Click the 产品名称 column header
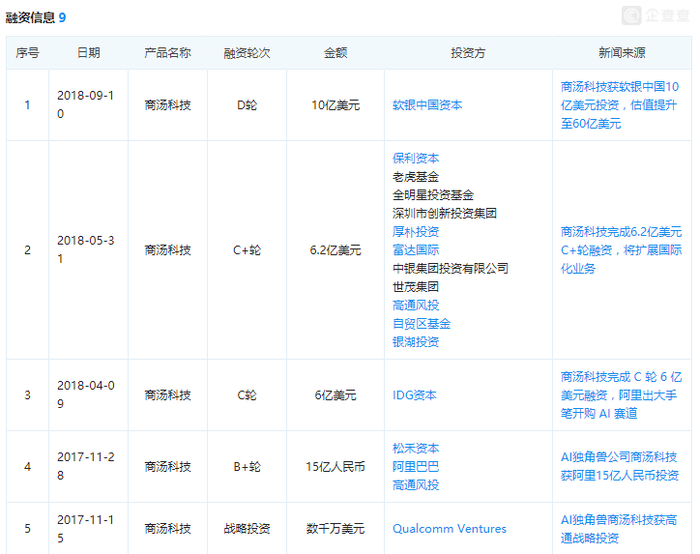700x554 pixels. click(167, 53)
